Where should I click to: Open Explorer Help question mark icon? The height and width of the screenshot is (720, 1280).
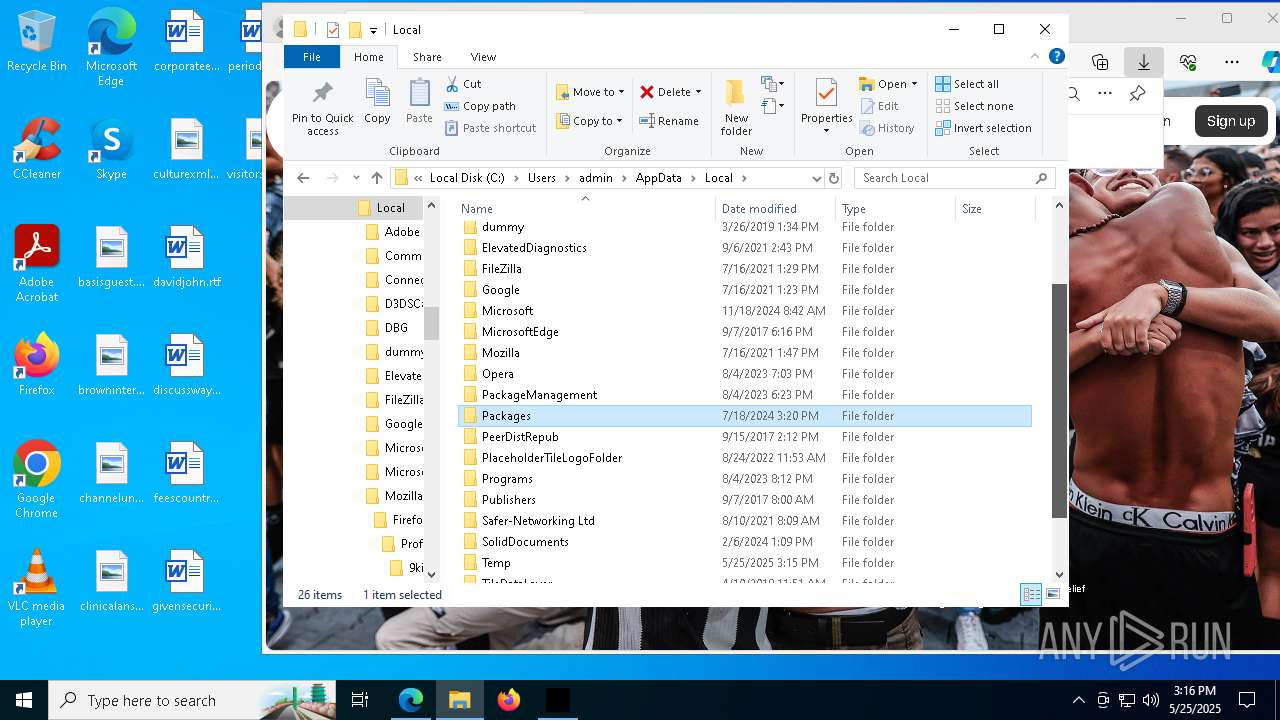click(1056, 57)
